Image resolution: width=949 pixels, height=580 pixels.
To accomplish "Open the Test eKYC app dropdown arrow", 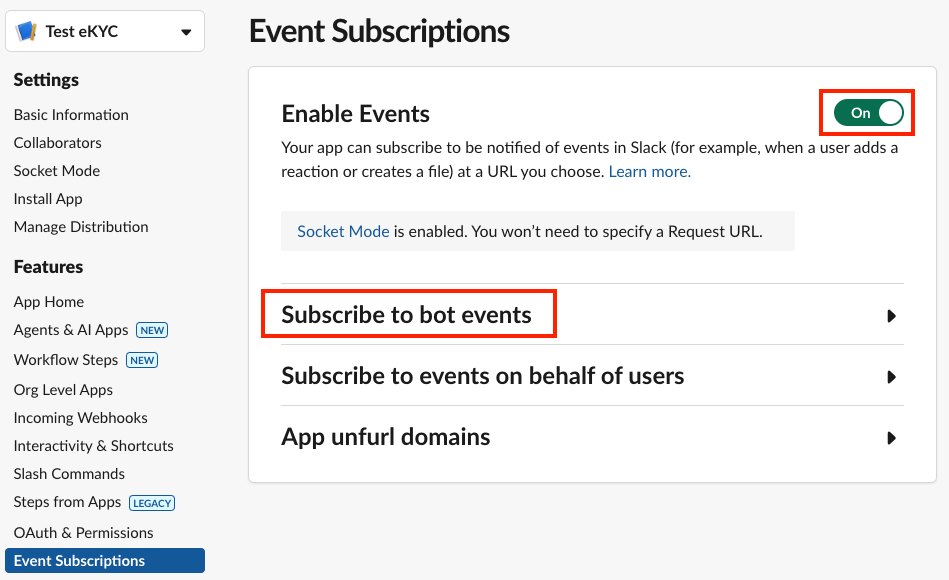I will coord(186,32).
